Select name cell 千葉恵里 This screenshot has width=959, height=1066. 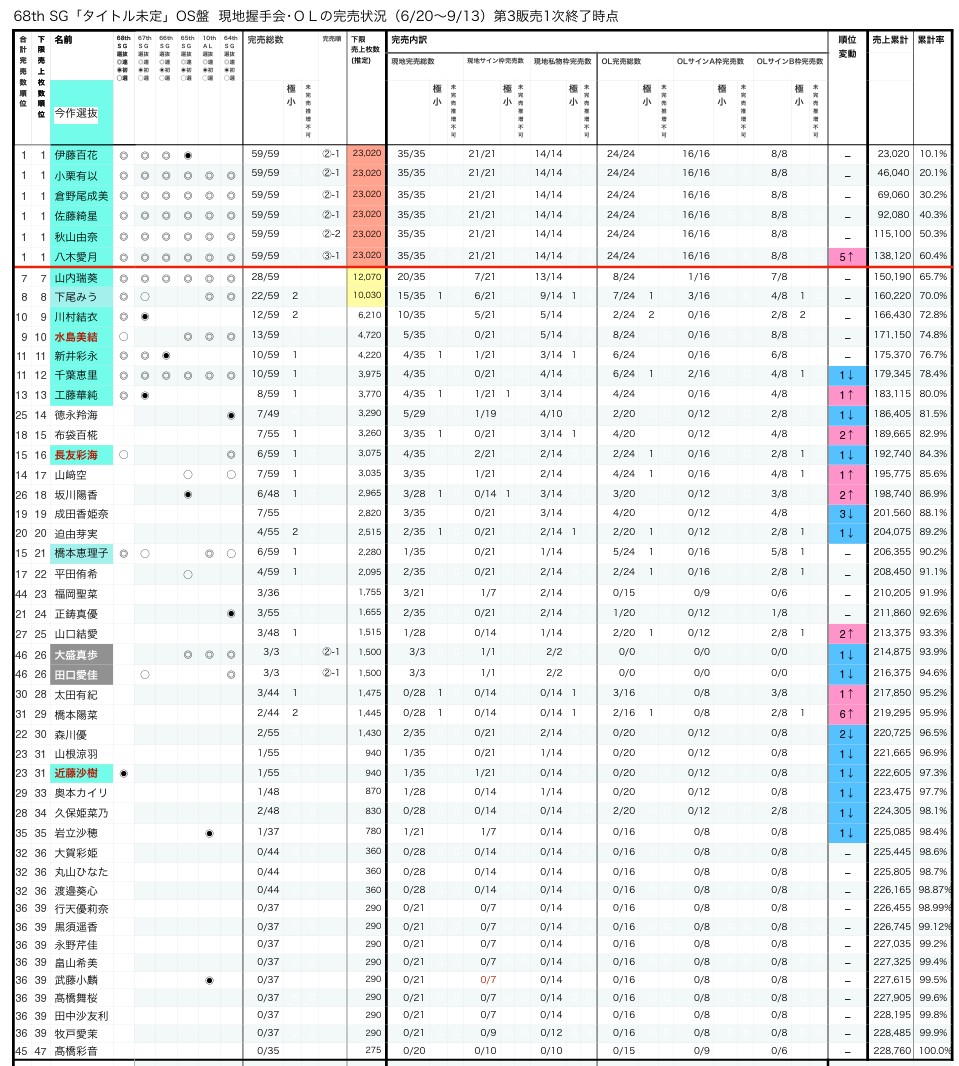click(82, 375)
